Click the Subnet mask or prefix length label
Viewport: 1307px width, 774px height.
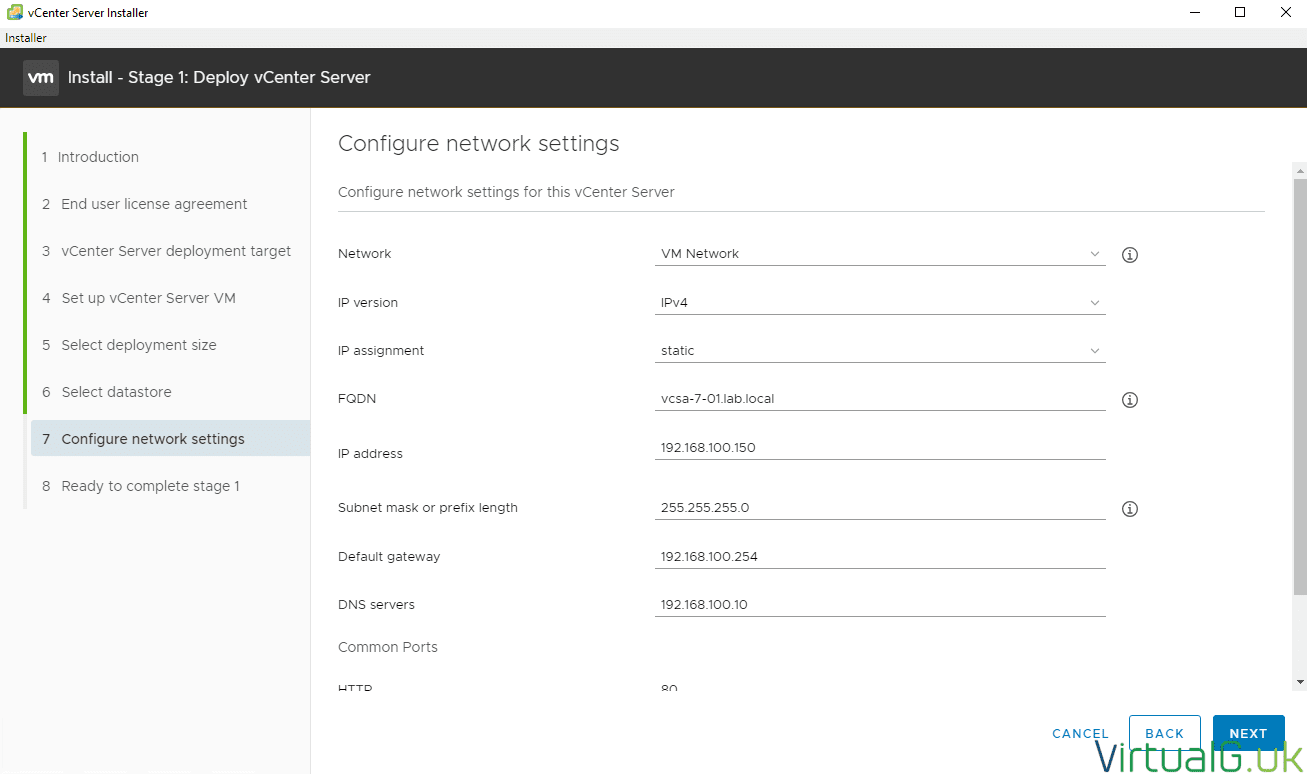(428, 507)
